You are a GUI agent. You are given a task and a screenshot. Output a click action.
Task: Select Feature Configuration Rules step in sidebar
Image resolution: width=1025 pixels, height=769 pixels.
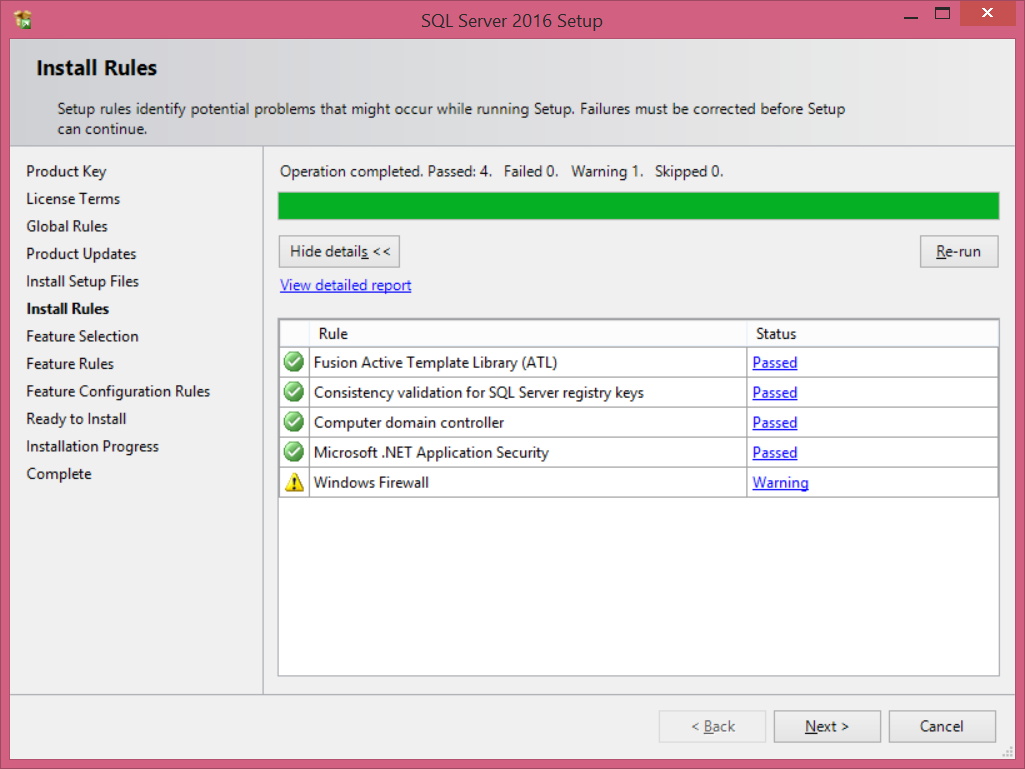pos(118,391)
